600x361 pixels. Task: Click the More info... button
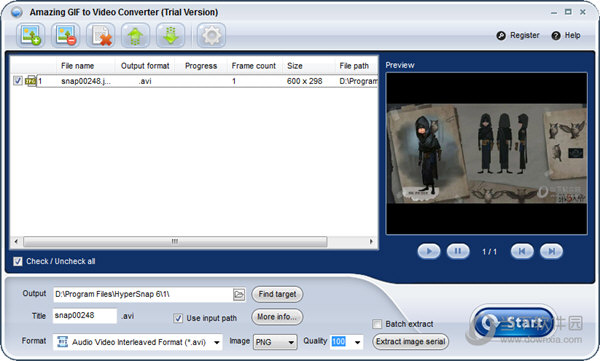pyautogui.click(x=277, y=317)
